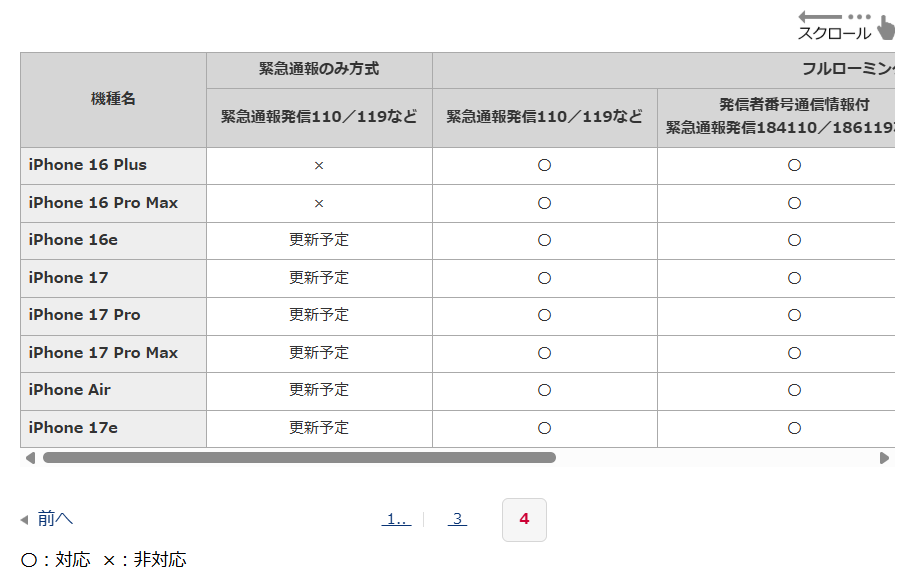Image resolution: width=917 pixels, height=580 pixels.
Task: Click 更新予定 in the iPhone 16e row
Action: (319, 240)
